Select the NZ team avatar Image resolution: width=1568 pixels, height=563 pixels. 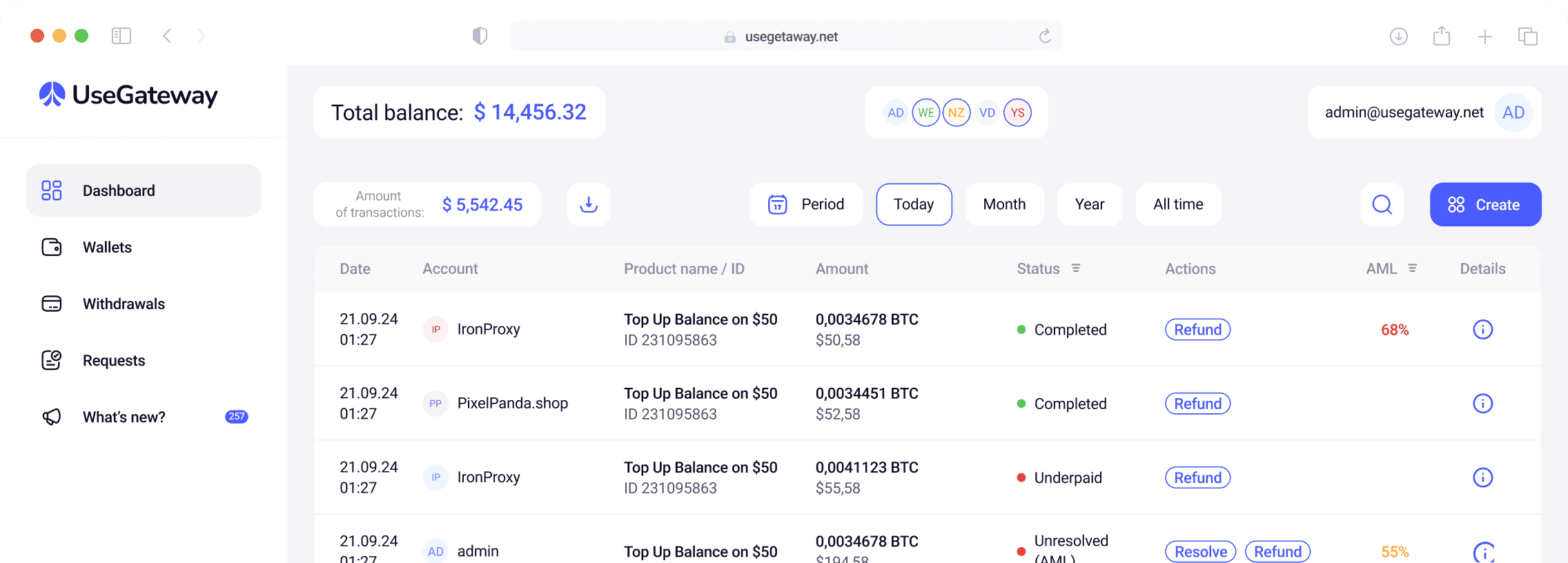[x=957, y=112]
